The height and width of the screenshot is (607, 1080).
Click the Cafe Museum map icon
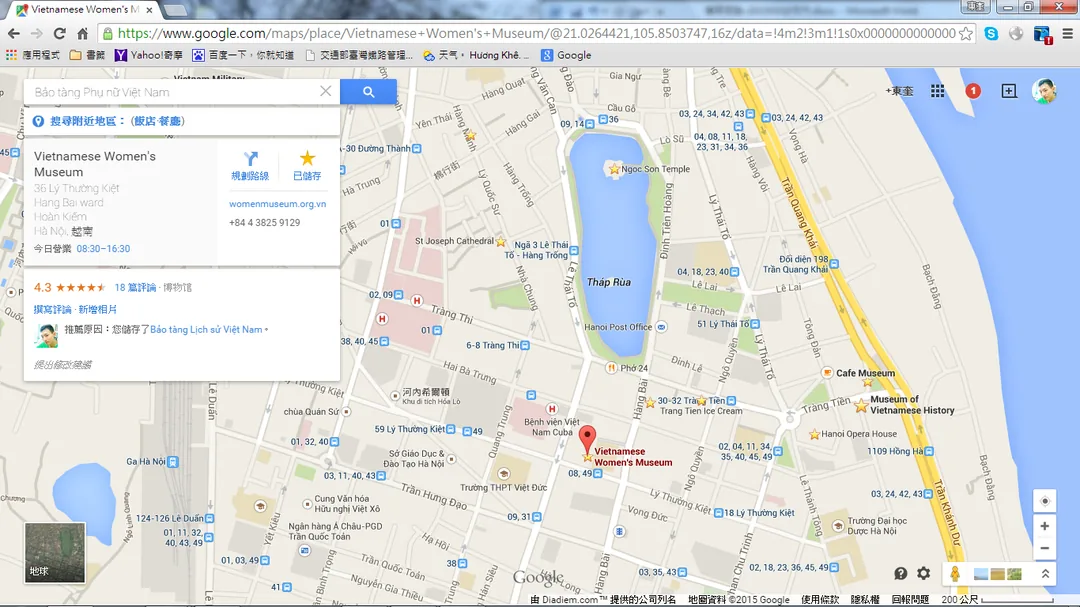tap(827, 373)
